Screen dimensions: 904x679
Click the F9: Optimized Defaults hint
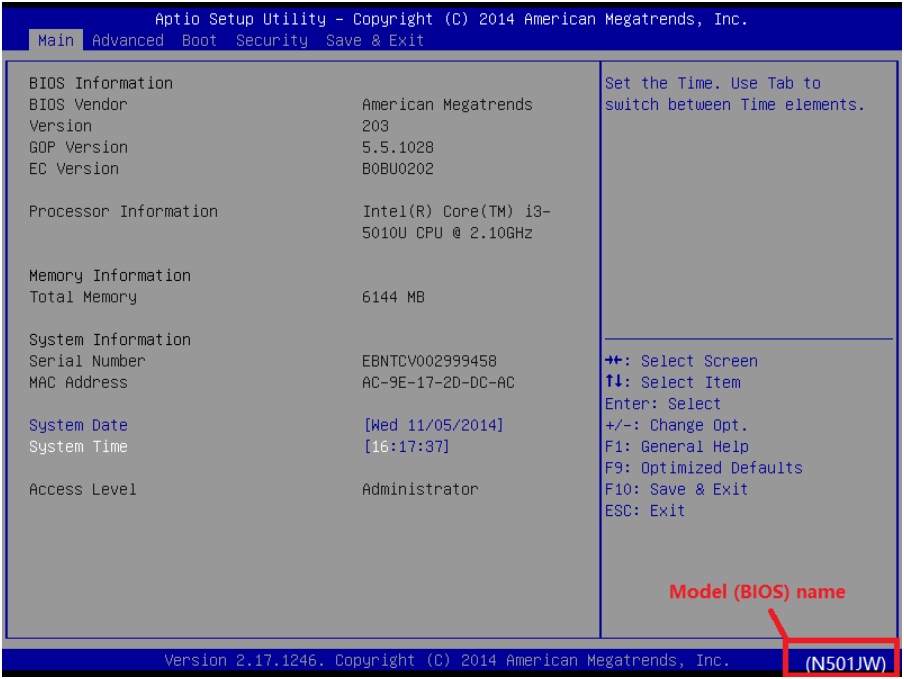(x=703, y=468)
